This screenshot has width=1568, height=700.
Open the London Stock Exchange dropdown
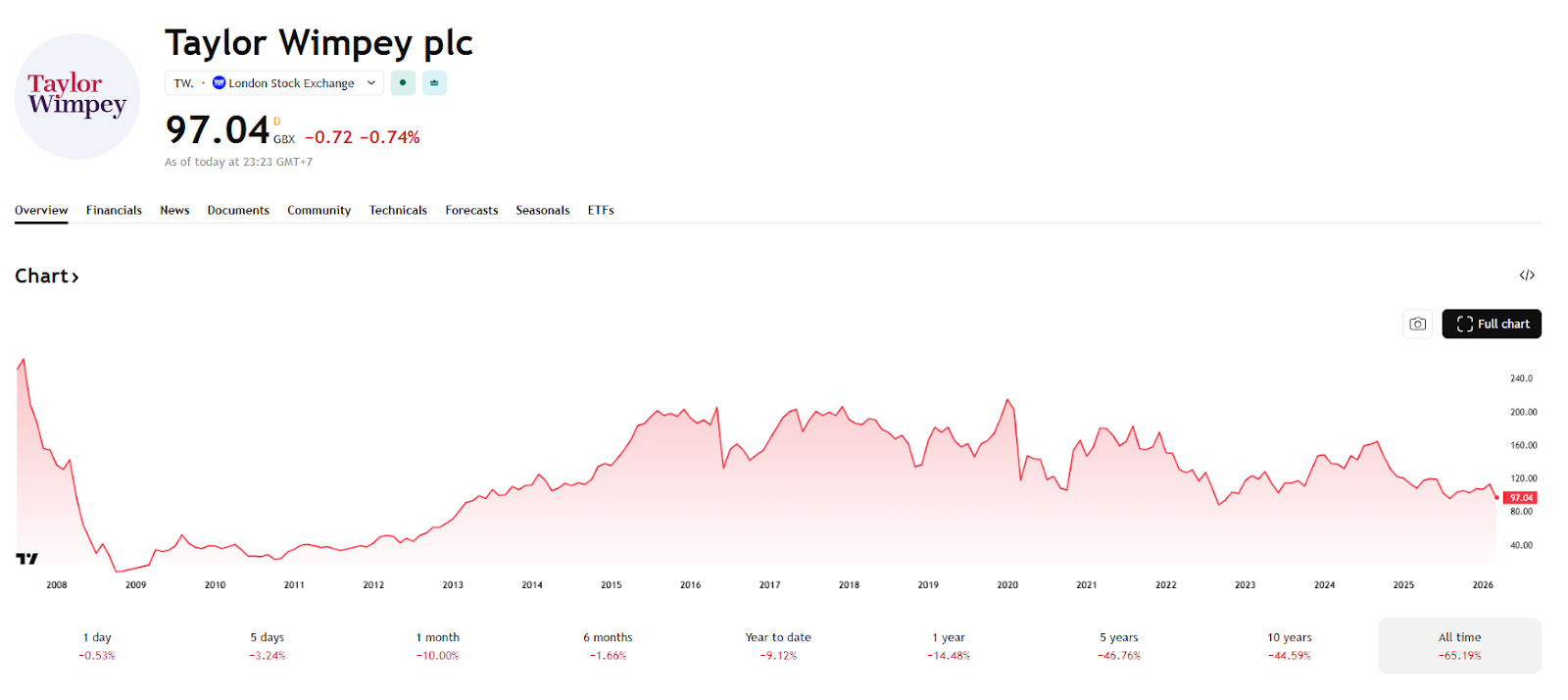[x=292, y=83]
